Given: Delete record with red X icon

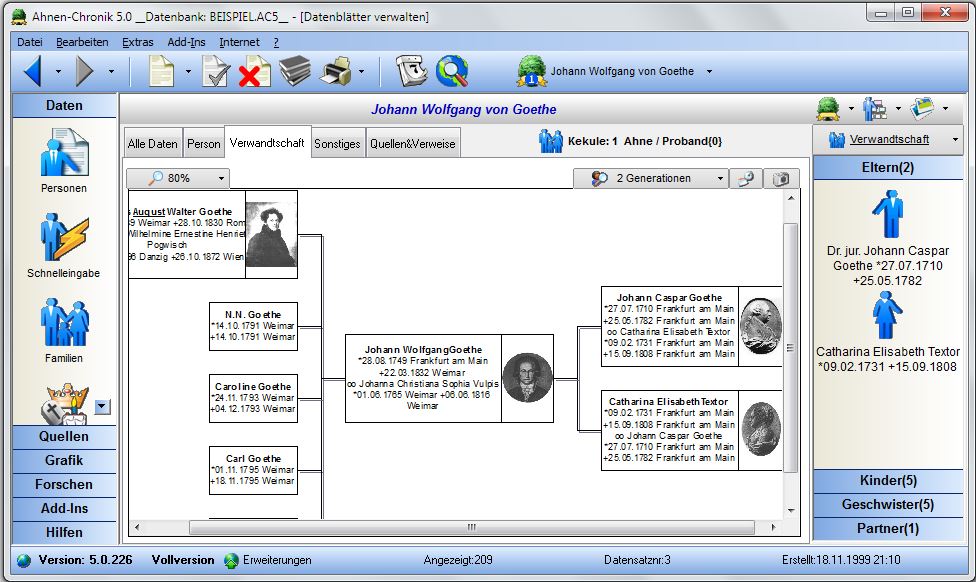Looking at the screenshot, I should [254, 71].
